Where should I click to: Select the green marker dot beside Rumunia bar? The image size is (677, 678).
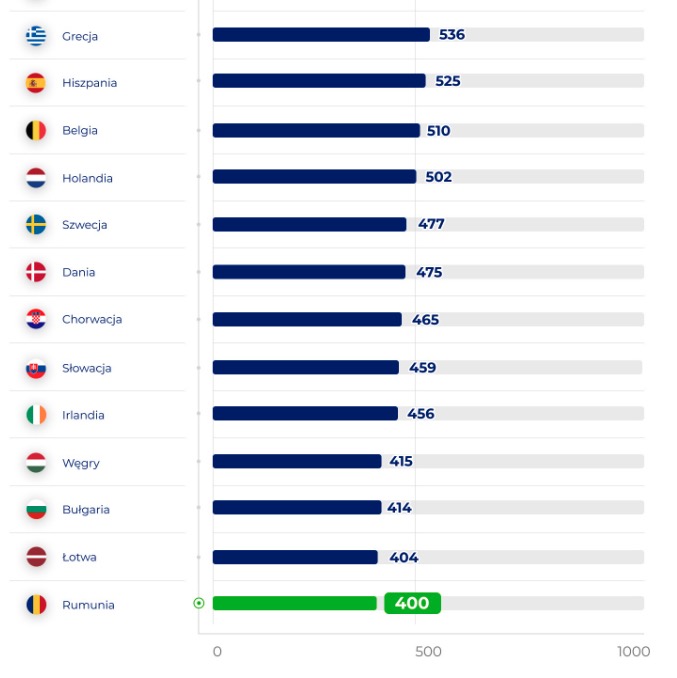point(199,603)
